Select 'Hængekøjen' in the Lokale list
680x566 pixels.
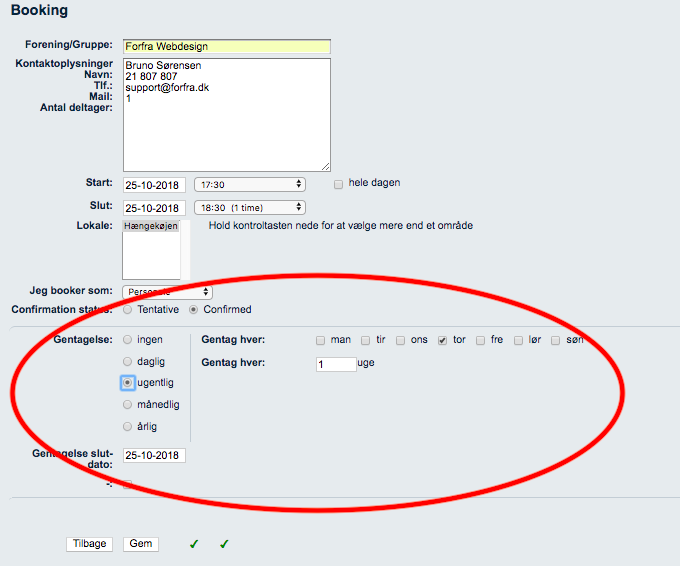click(x=151, y=227)
